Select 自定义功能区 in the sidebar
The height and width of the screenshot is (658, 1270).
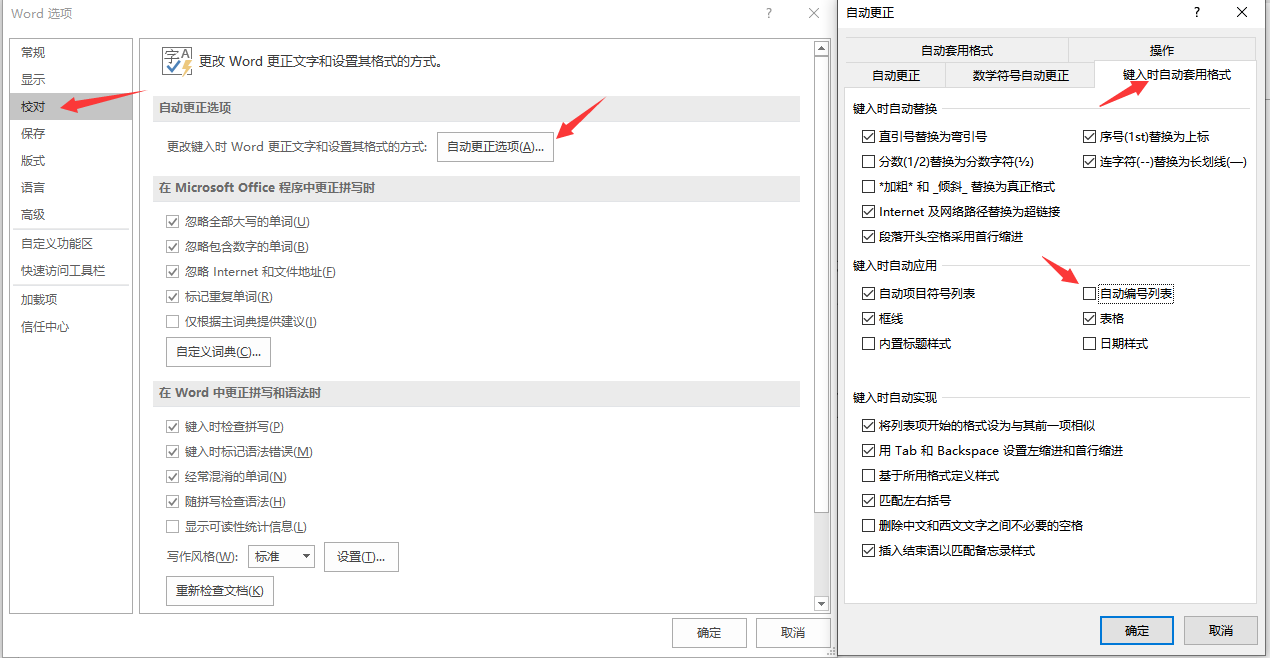pos(70,243)
